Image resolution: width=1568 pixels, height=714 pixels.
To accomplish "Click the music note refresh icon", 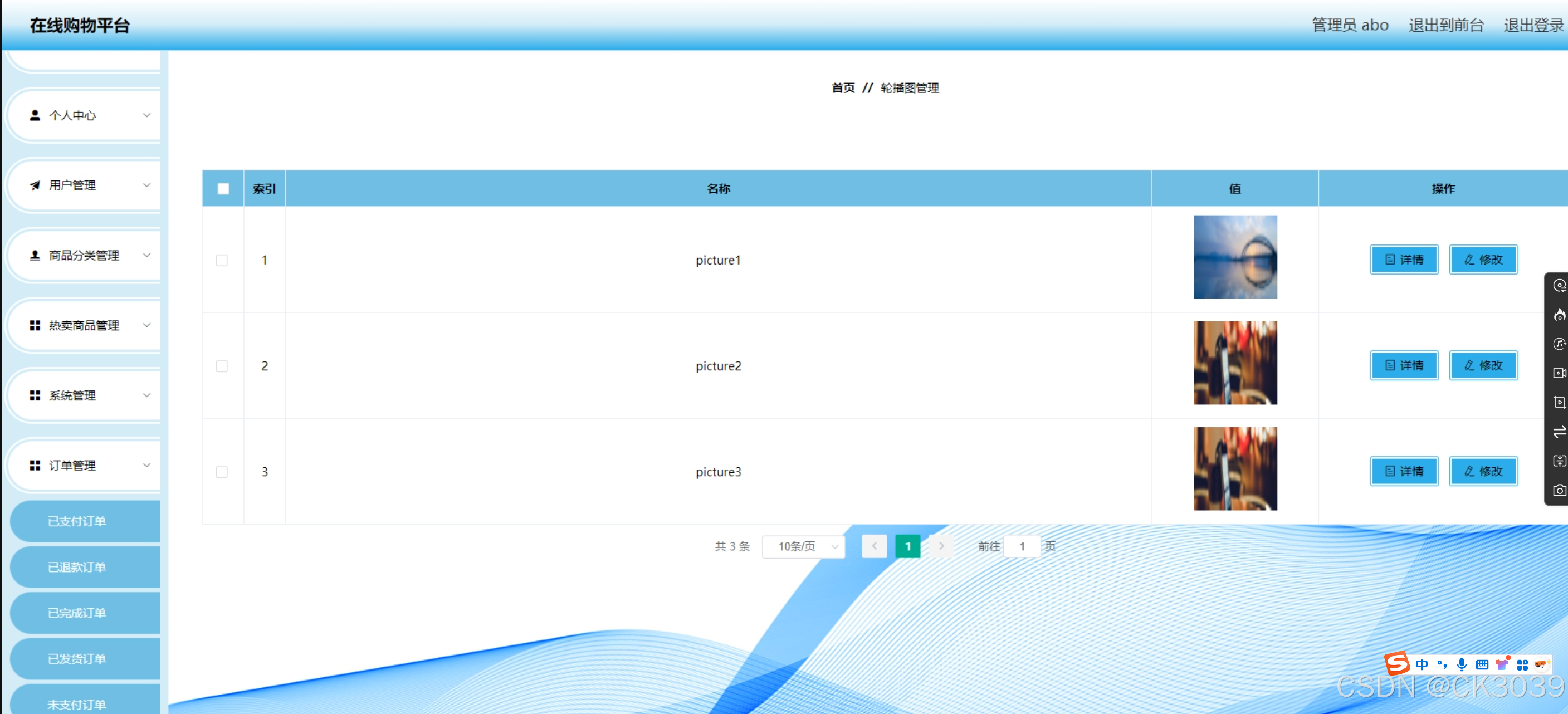I will tap(1559, 344).
